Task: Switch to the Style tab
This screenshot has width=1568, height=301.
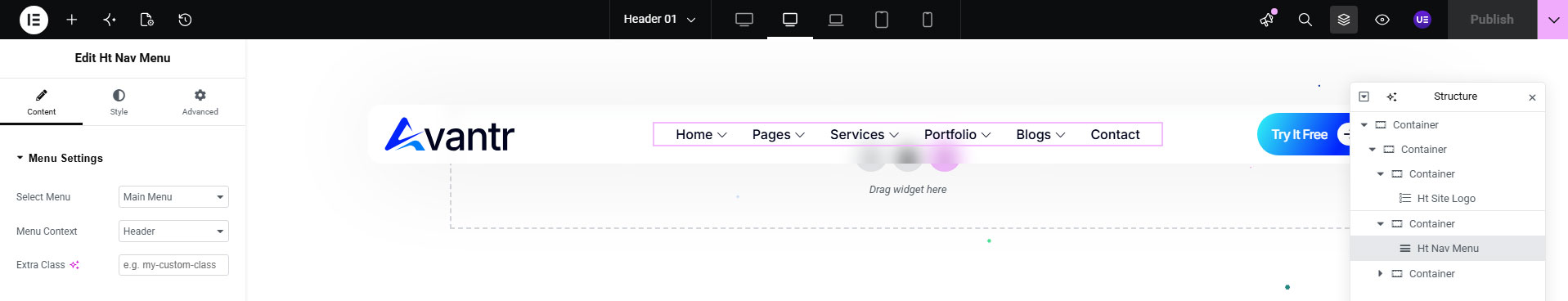Action: (119, 102)
